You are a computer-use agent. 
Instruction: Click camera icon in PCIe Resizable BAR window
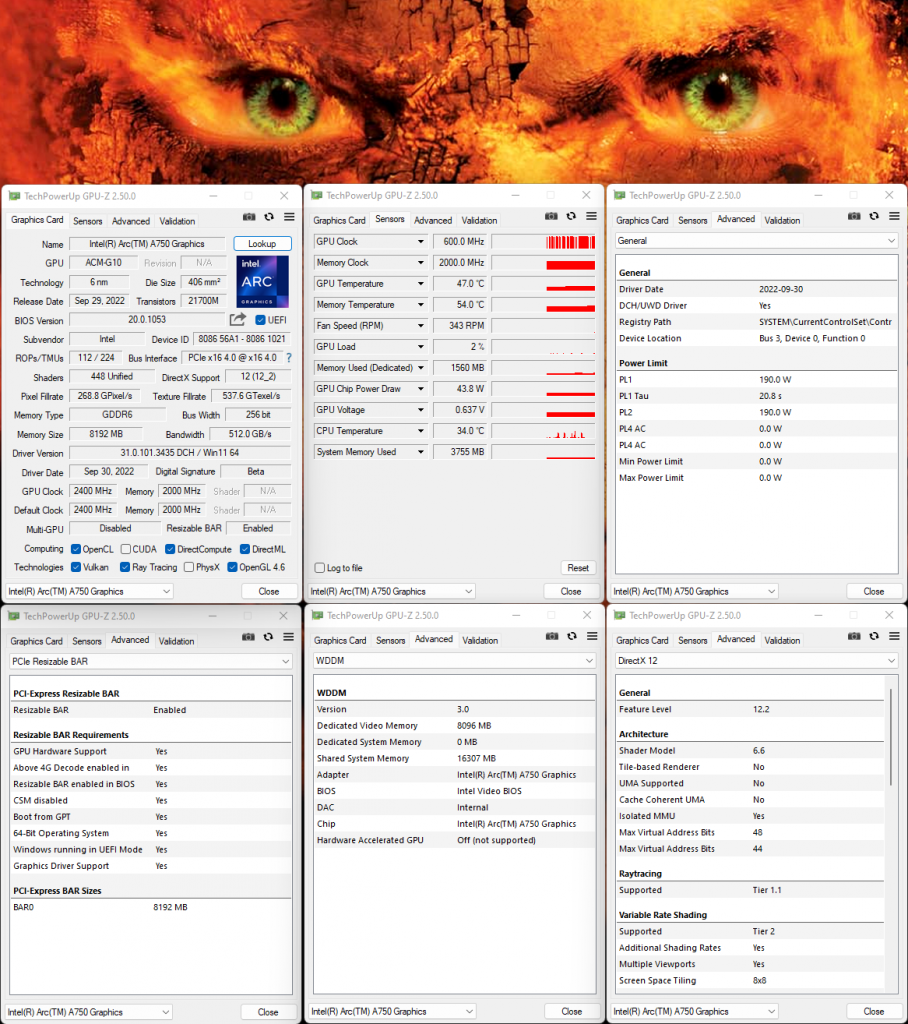click(248, 637)
